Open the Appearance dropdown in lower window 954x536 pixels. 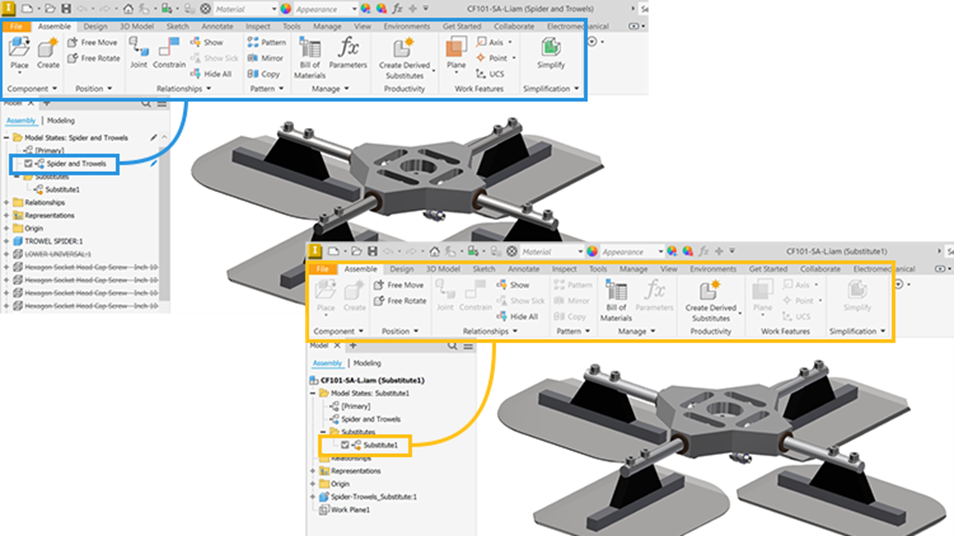pos(632,251)
